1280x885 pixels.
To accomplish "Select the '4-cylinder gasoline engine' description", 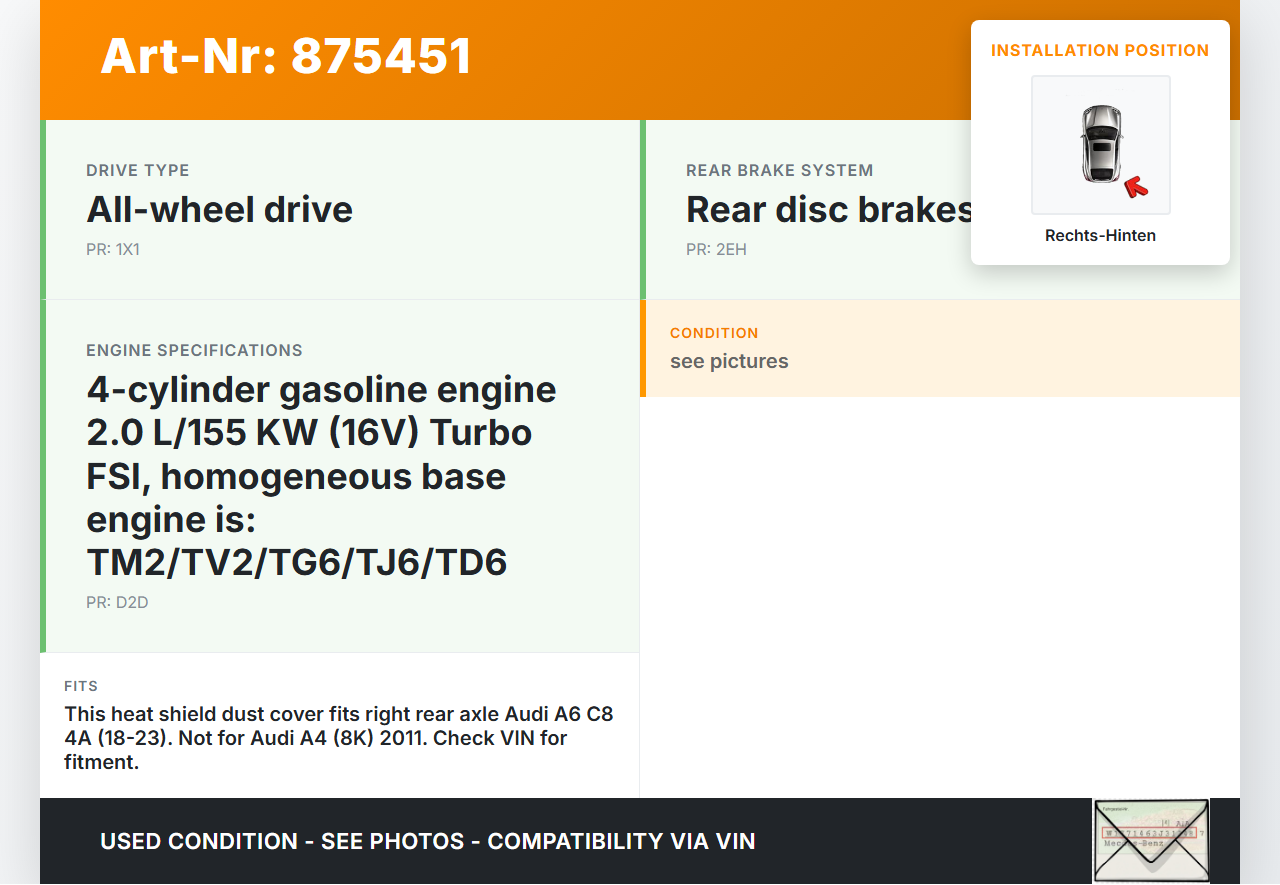I will coord(322,476).
